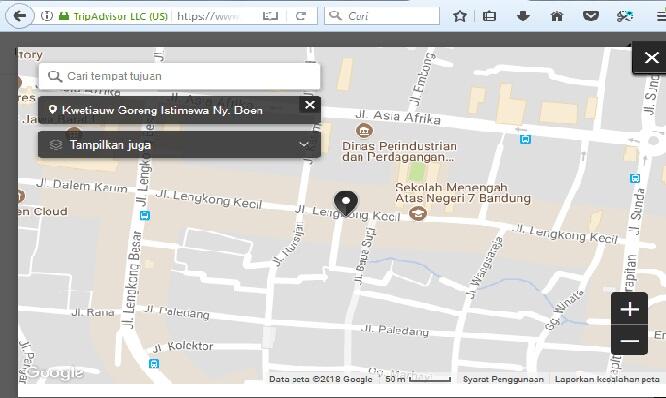Click the Gg. Winata street label
Image resolution: width=666 pixels, height=398 pixels.
(564, 310)
